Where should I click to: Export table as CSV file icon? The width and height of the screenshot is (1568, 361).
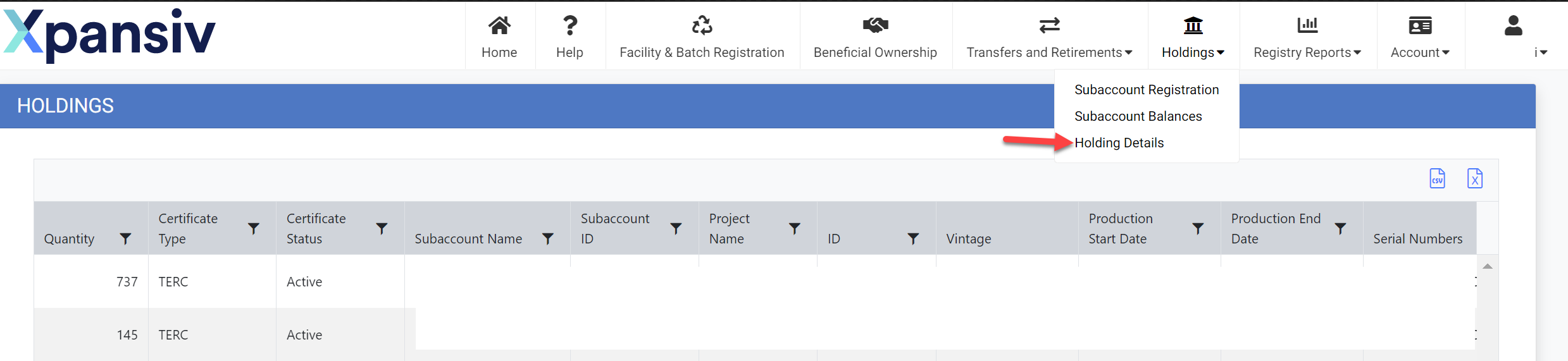pyautogui.click(x=1437, y=179)
